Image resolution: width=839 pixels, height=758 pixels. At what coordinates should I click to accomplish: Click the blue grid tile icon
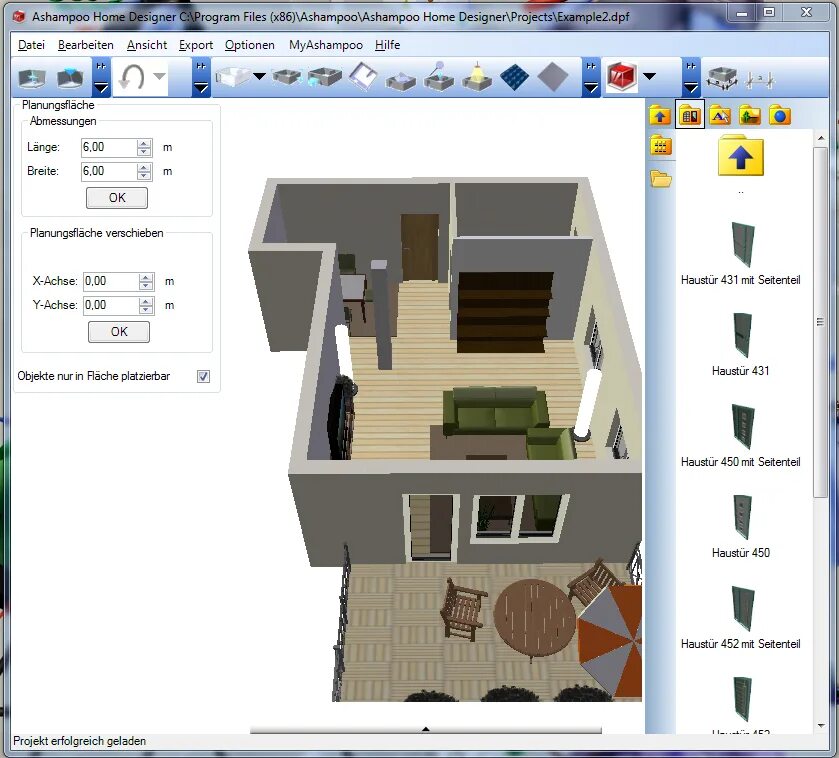[x=514, y=78]
